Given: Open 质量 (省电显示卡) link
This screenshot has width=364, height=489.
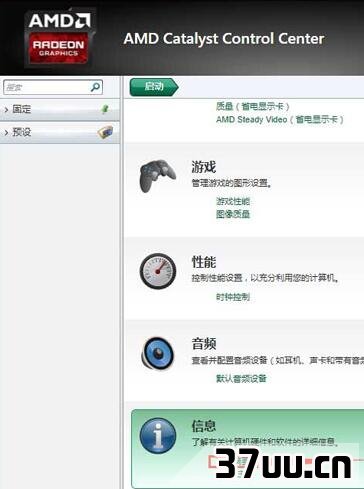Looking at the screenshot, I should [253, 106].
